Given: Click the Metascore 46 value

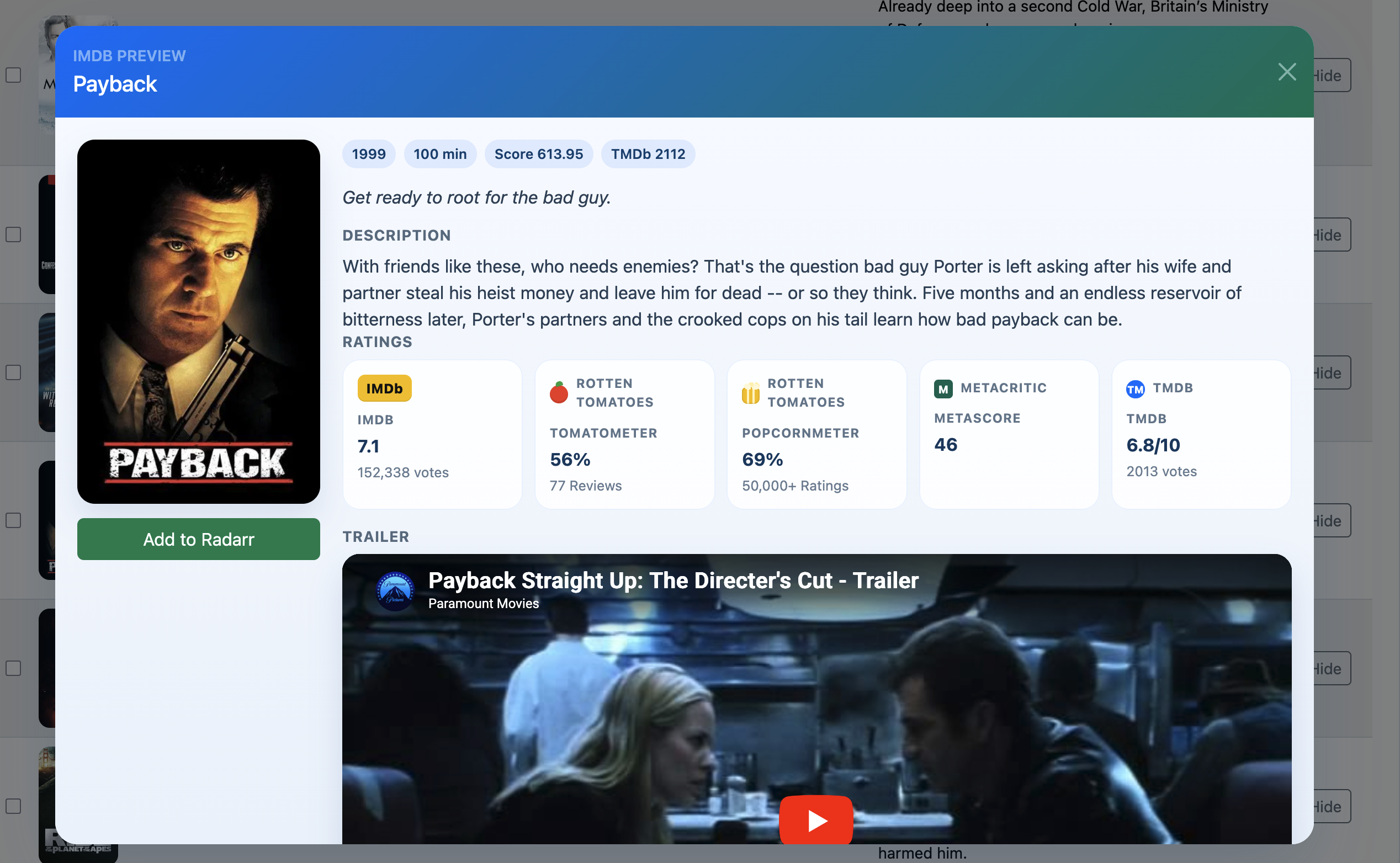Looking at the screenshot, I should tap(946, 445).
